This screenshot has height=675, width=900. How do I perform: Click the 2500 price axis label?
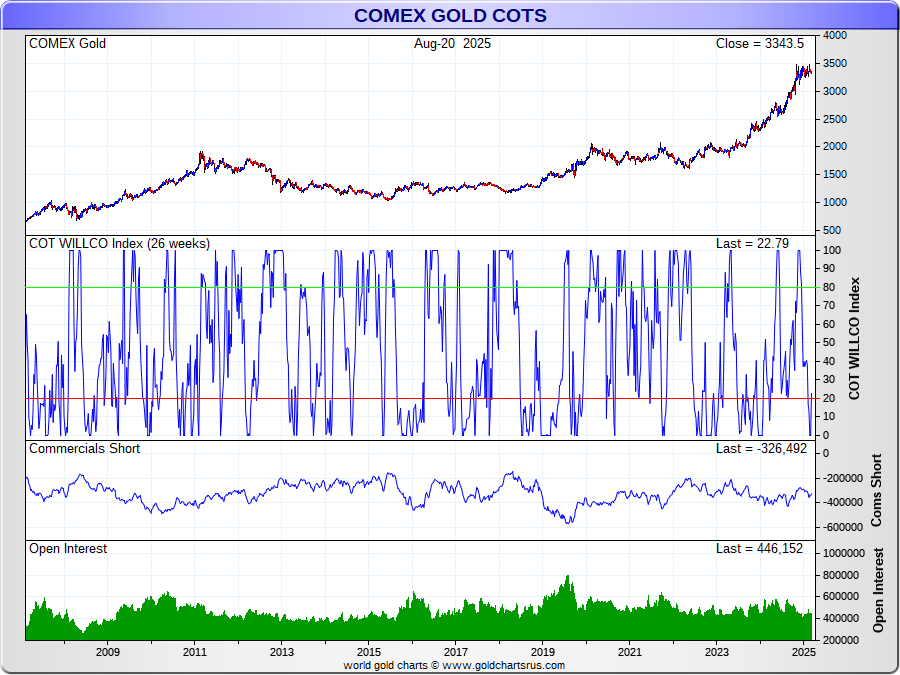point(835,119)
